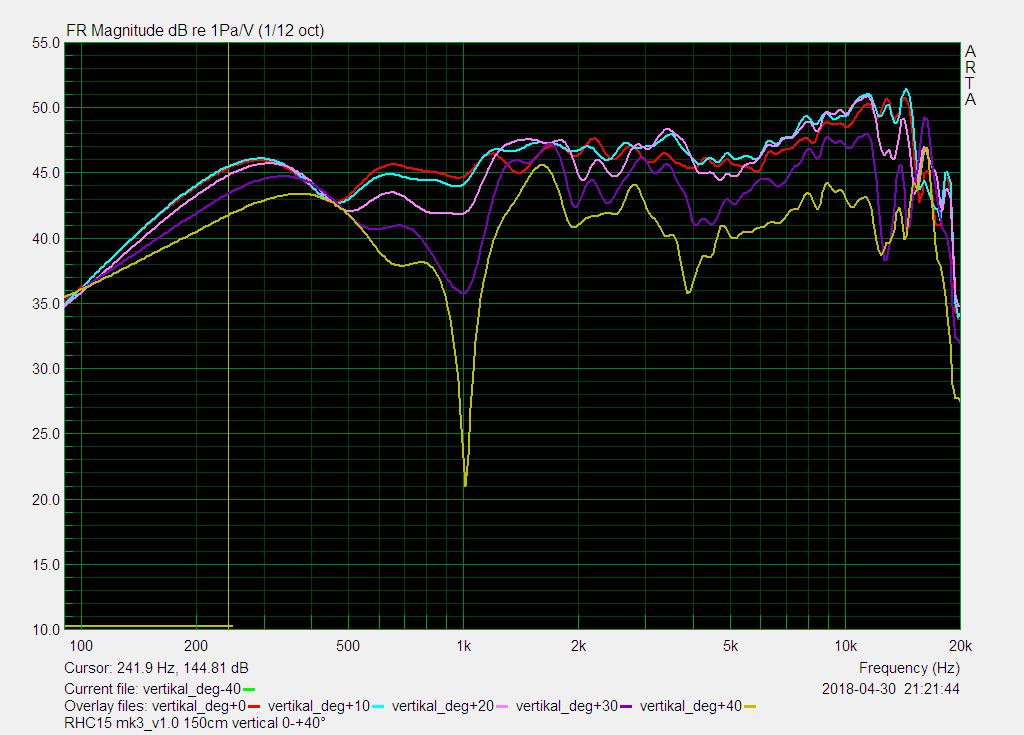Click the pink vertikal_deg+20 legend swatch

(x=502, y=706)
